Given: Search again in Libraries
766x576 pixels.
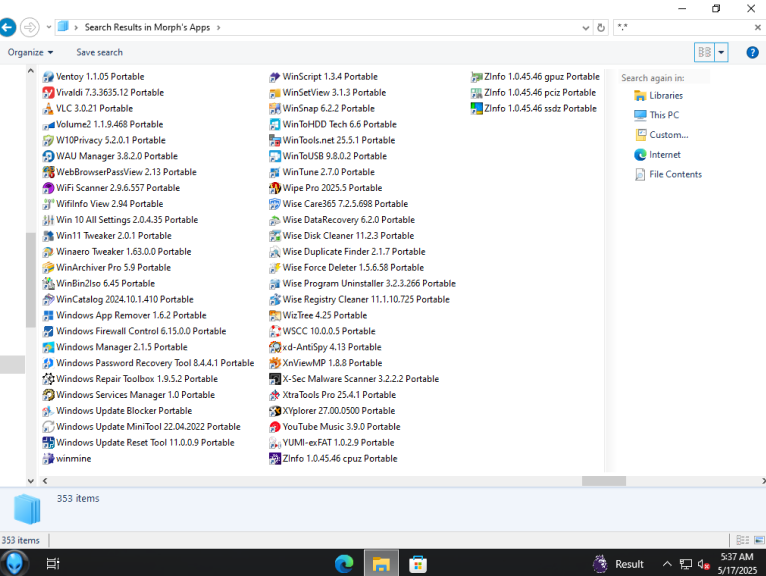Looking at the screenshot, I should pyautogui.click(x=658, y=96).
